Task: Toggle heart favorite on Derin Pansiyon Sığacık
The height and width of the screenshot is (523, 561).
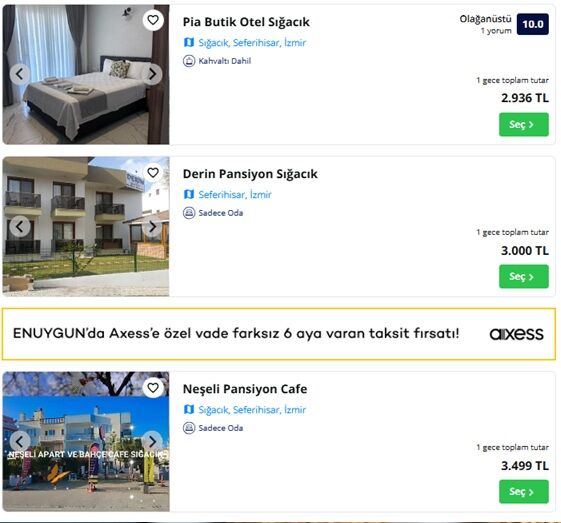Action: click(x=153, y=173)
